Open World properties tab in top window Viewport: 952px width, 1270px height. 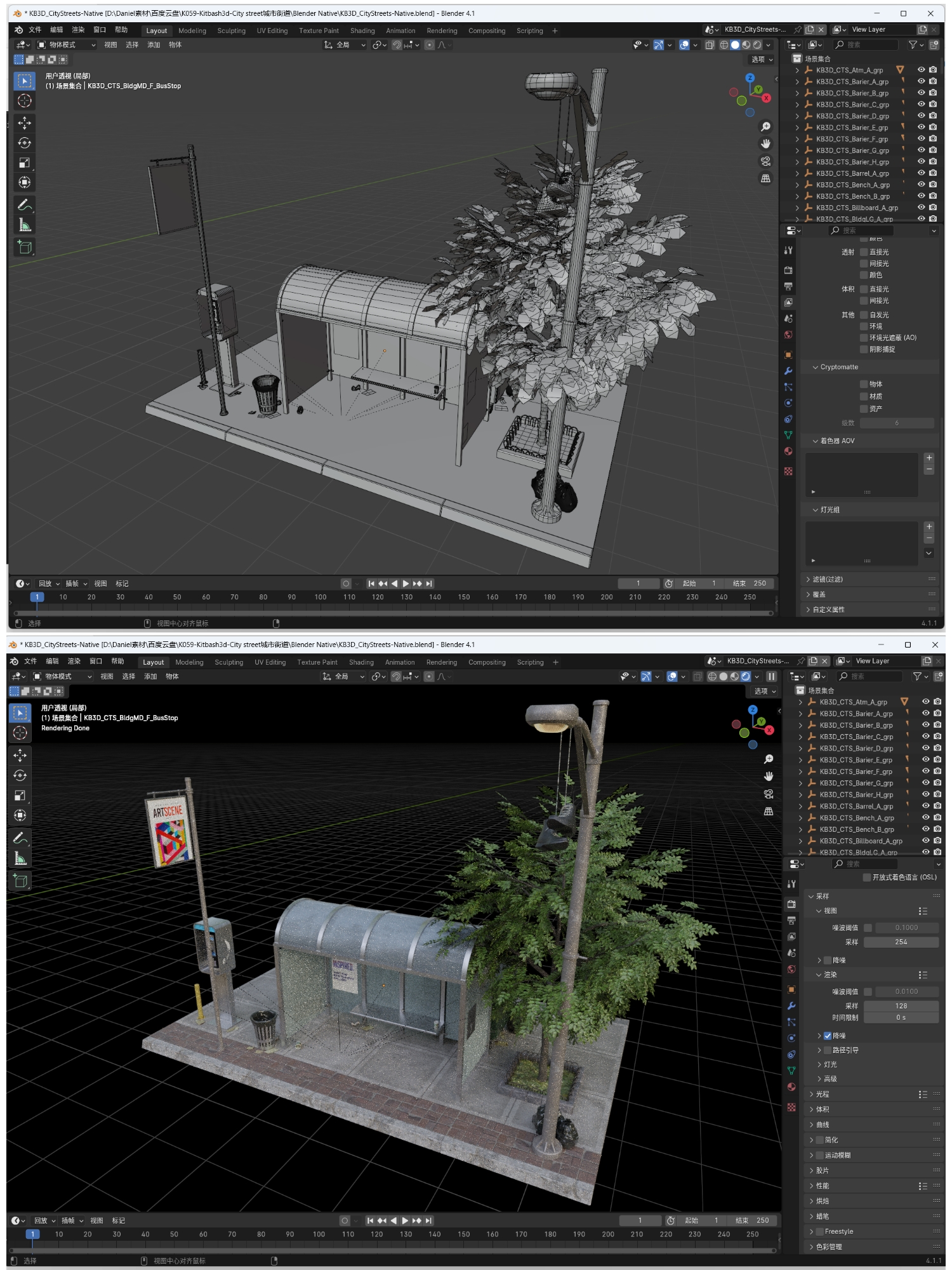pos(788,335)
